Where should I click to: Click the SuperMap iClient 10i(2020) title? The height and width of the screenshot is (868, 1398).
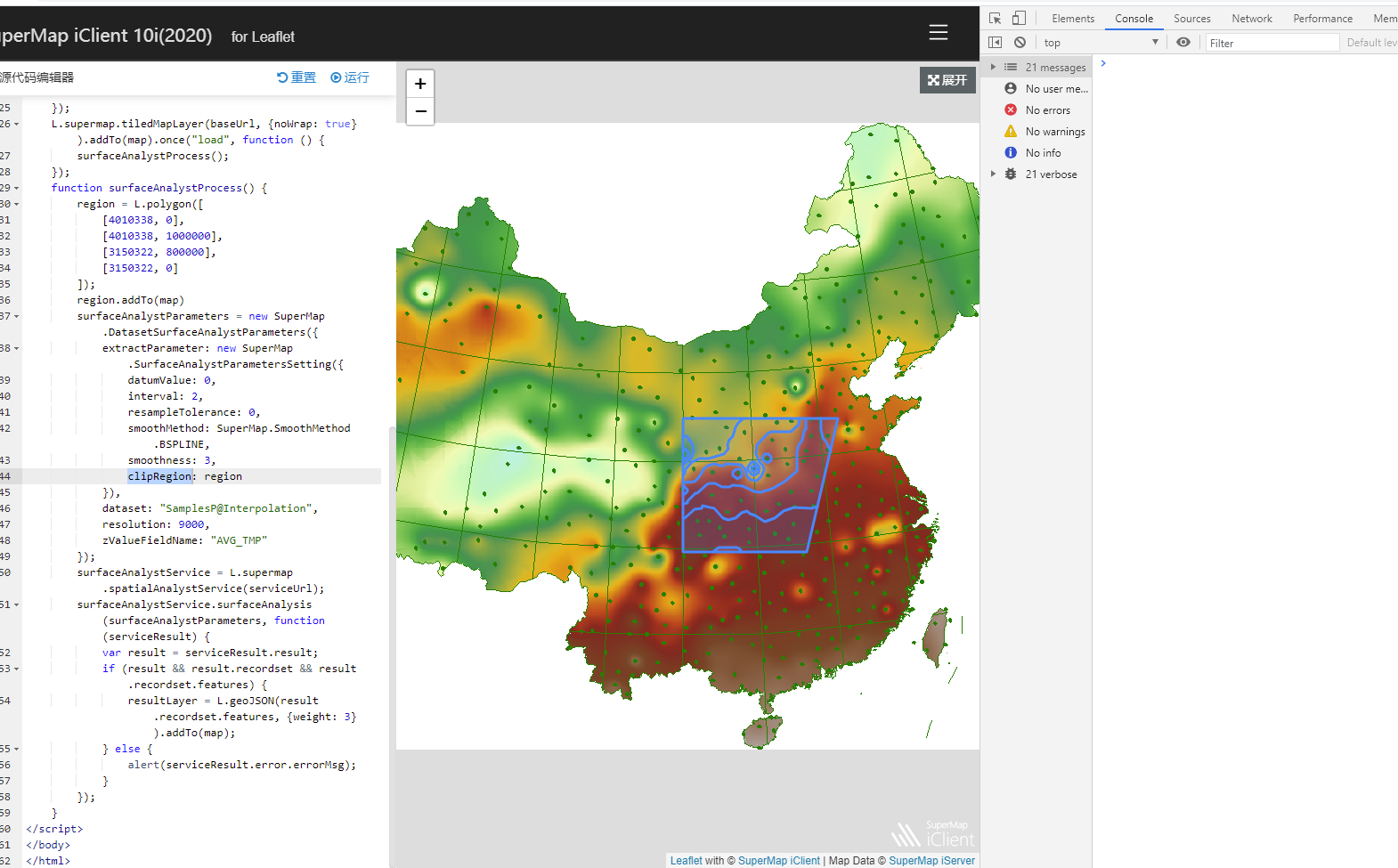pyautogui.click(x=106, y=36)
